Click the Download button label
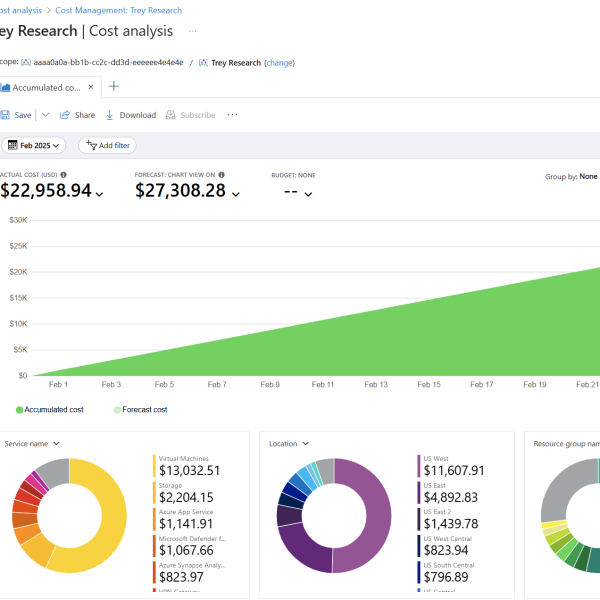This screenshot has width=600, height=600. [x=138, y=115]
